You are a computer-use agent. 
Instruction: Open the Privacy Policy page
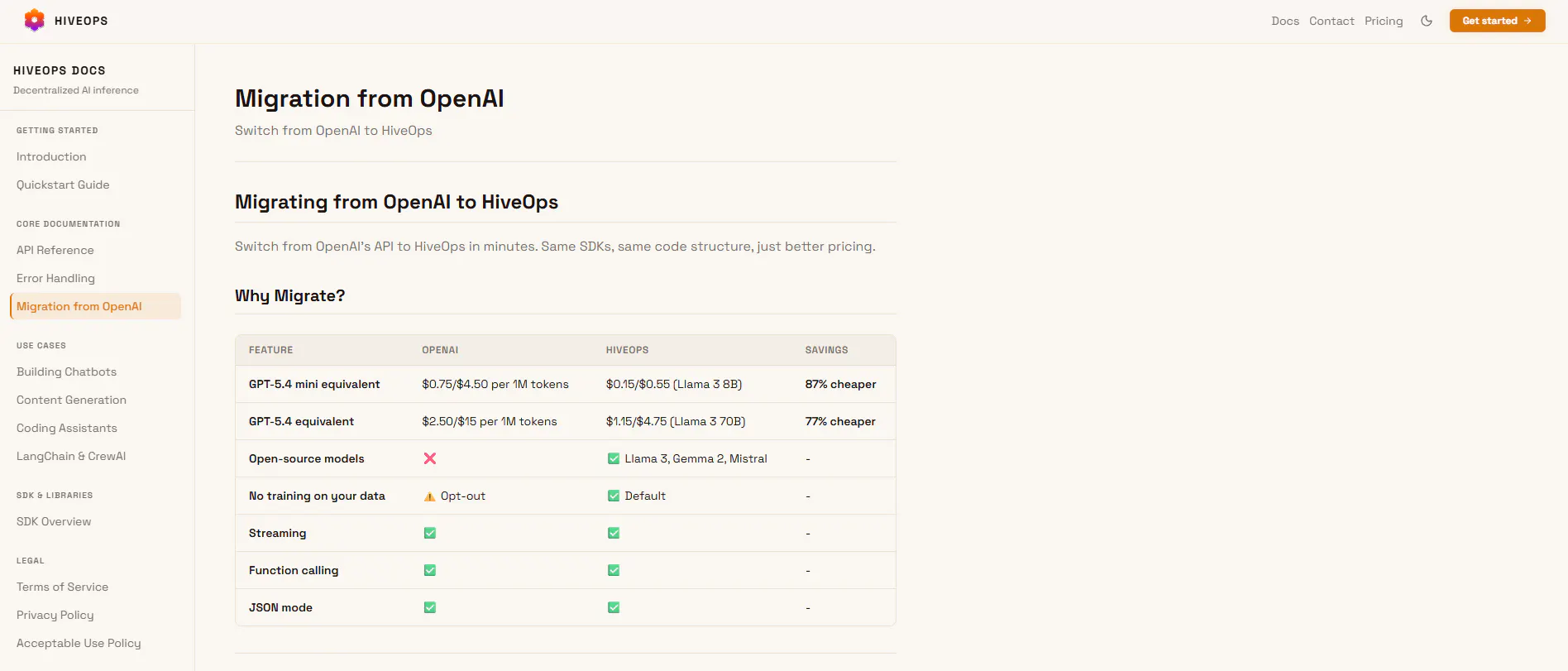tap(55, 615)
